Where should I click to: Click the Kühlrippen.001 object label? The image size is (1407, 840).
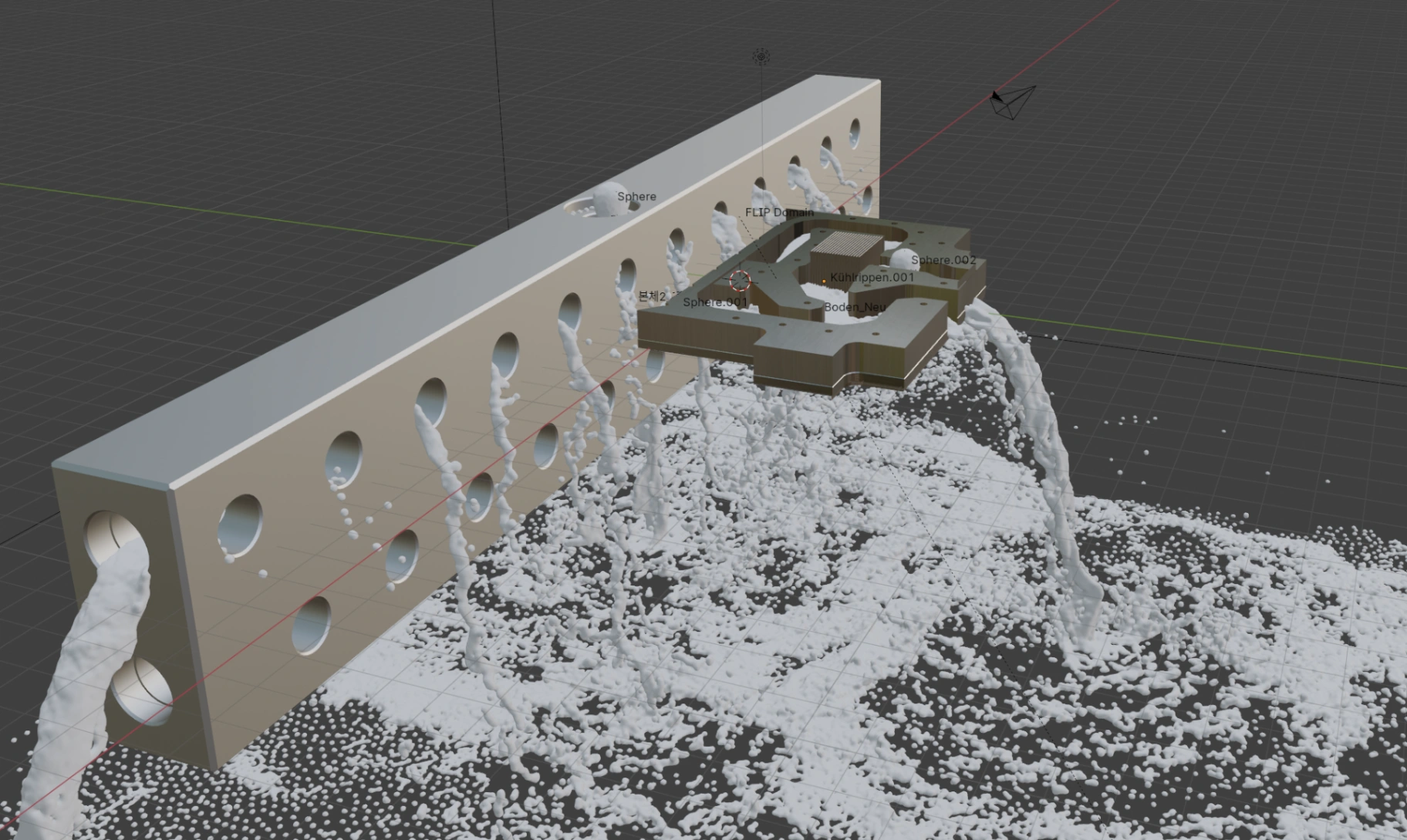click(x=872, y=277)
